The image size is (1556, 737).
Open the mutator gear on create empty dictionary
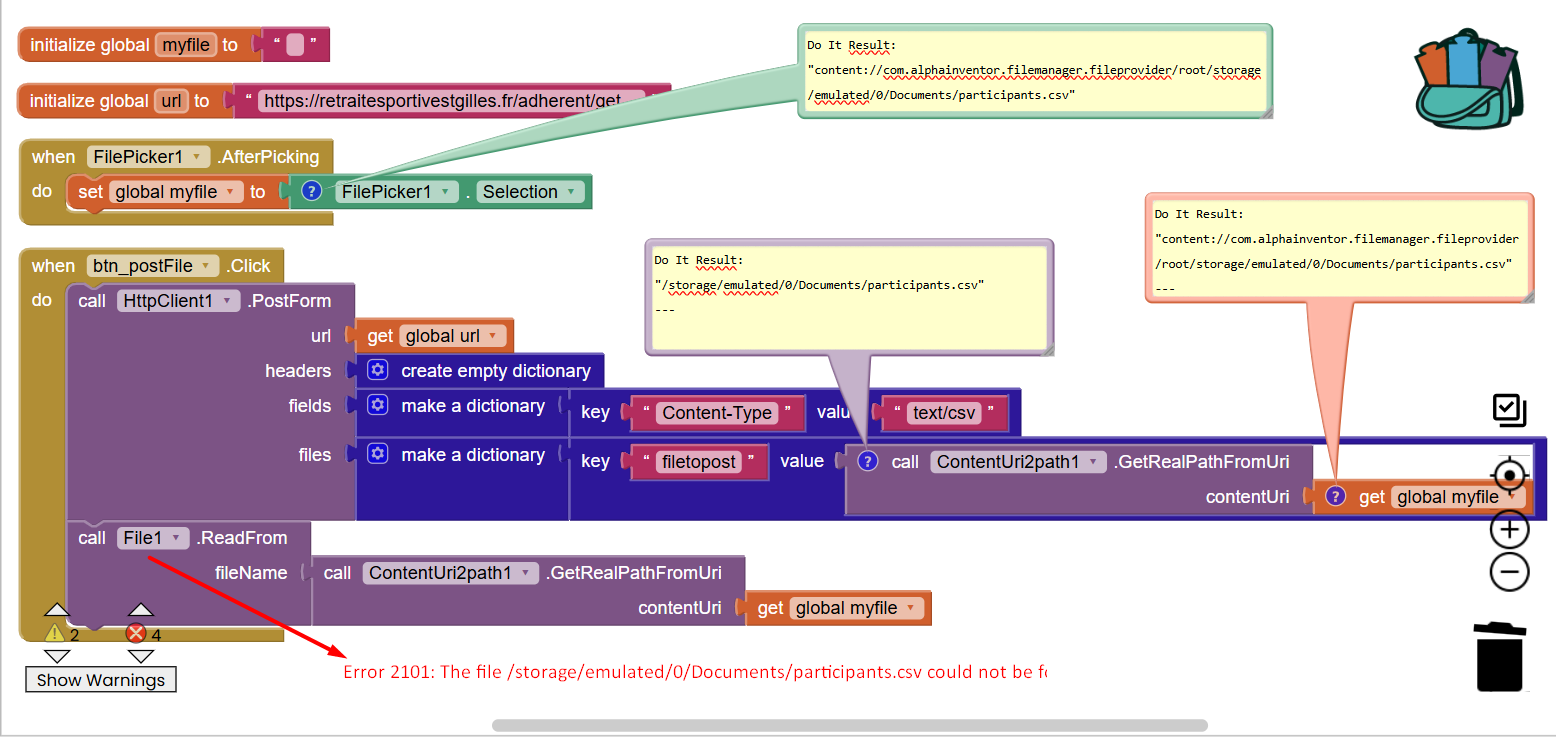377,370
